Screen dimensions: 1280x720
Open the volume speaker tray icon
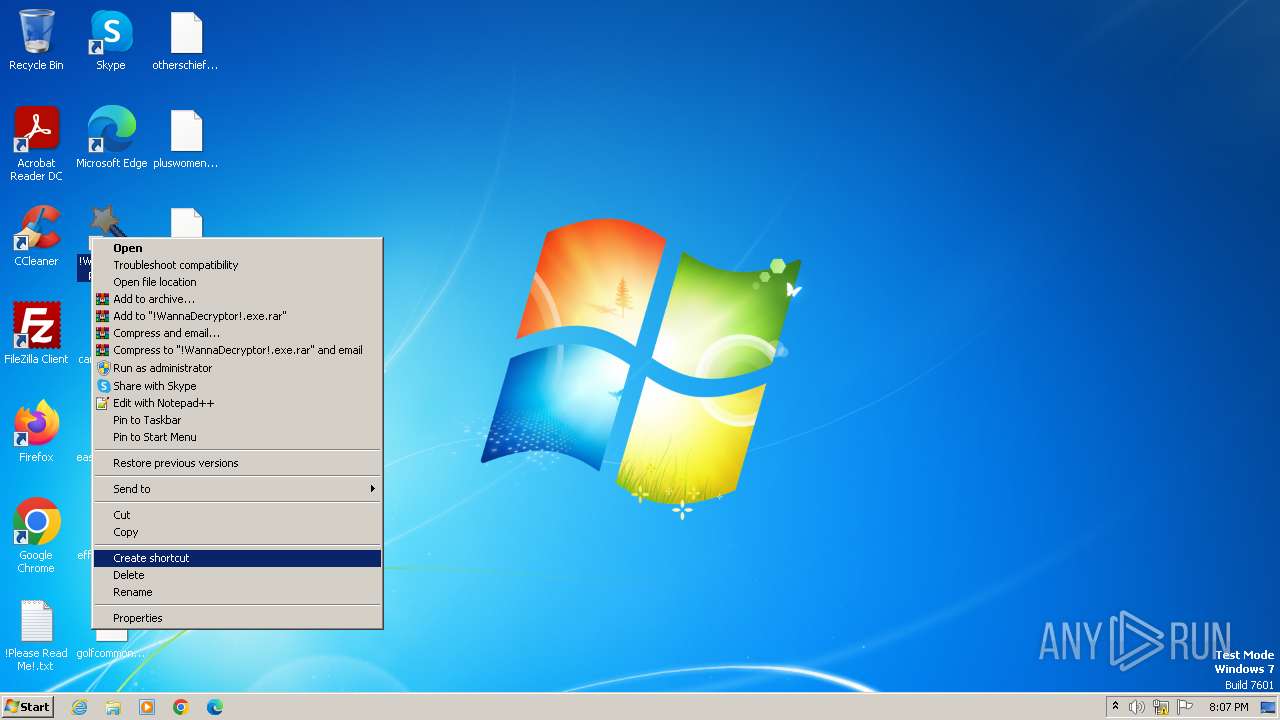[1137, 707]
